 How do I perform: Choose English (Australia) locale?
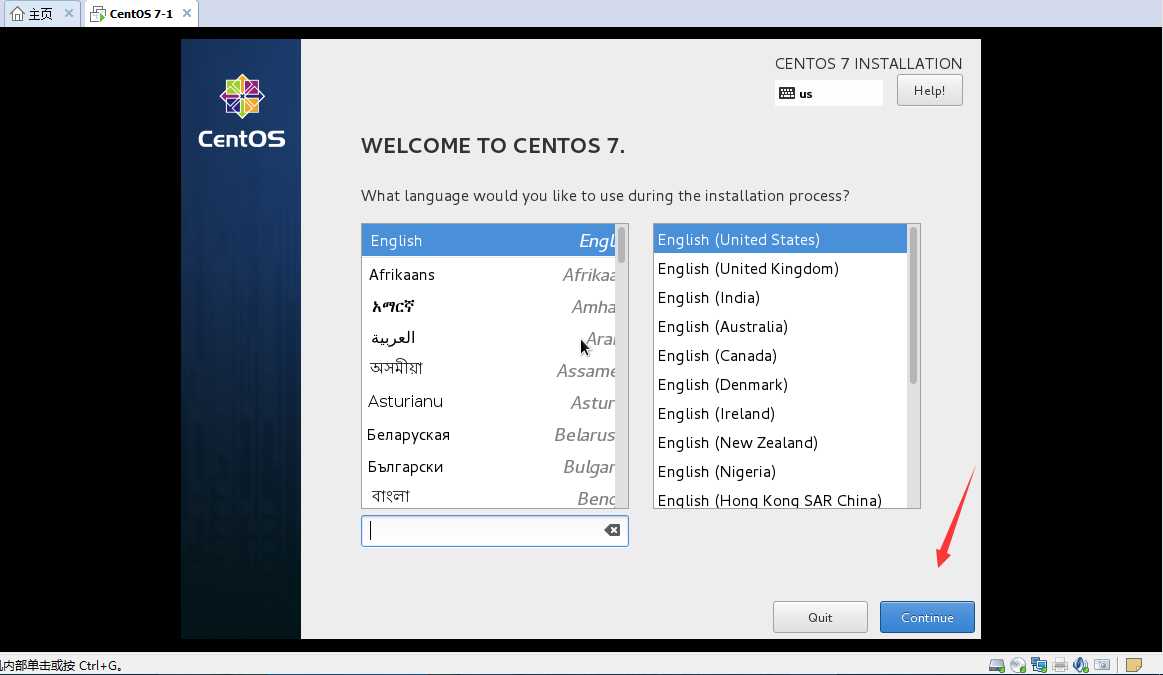coord(780,326)
